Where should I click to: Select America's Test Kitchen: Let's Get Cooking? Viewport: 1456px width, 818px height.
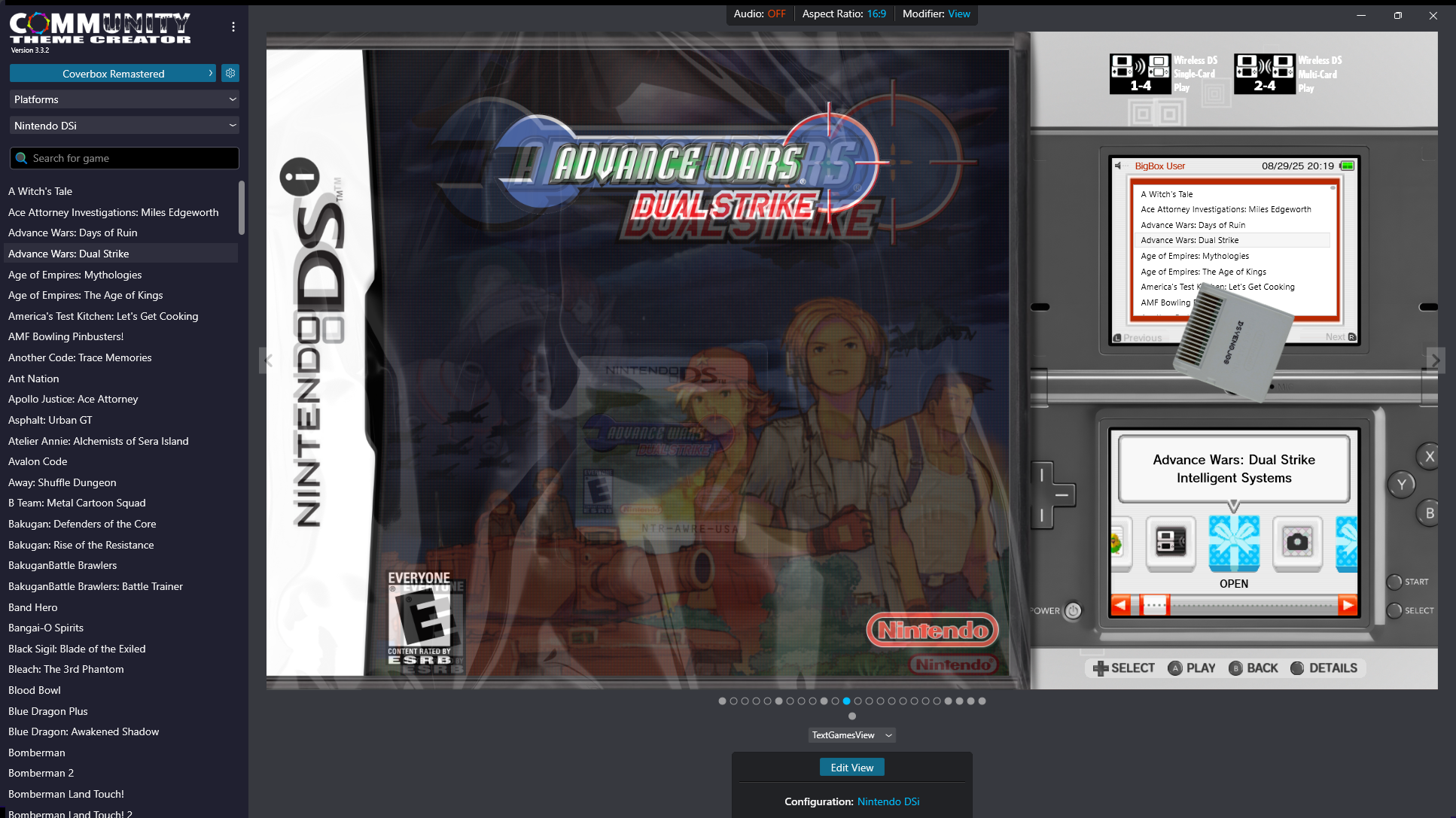point(120,316)
